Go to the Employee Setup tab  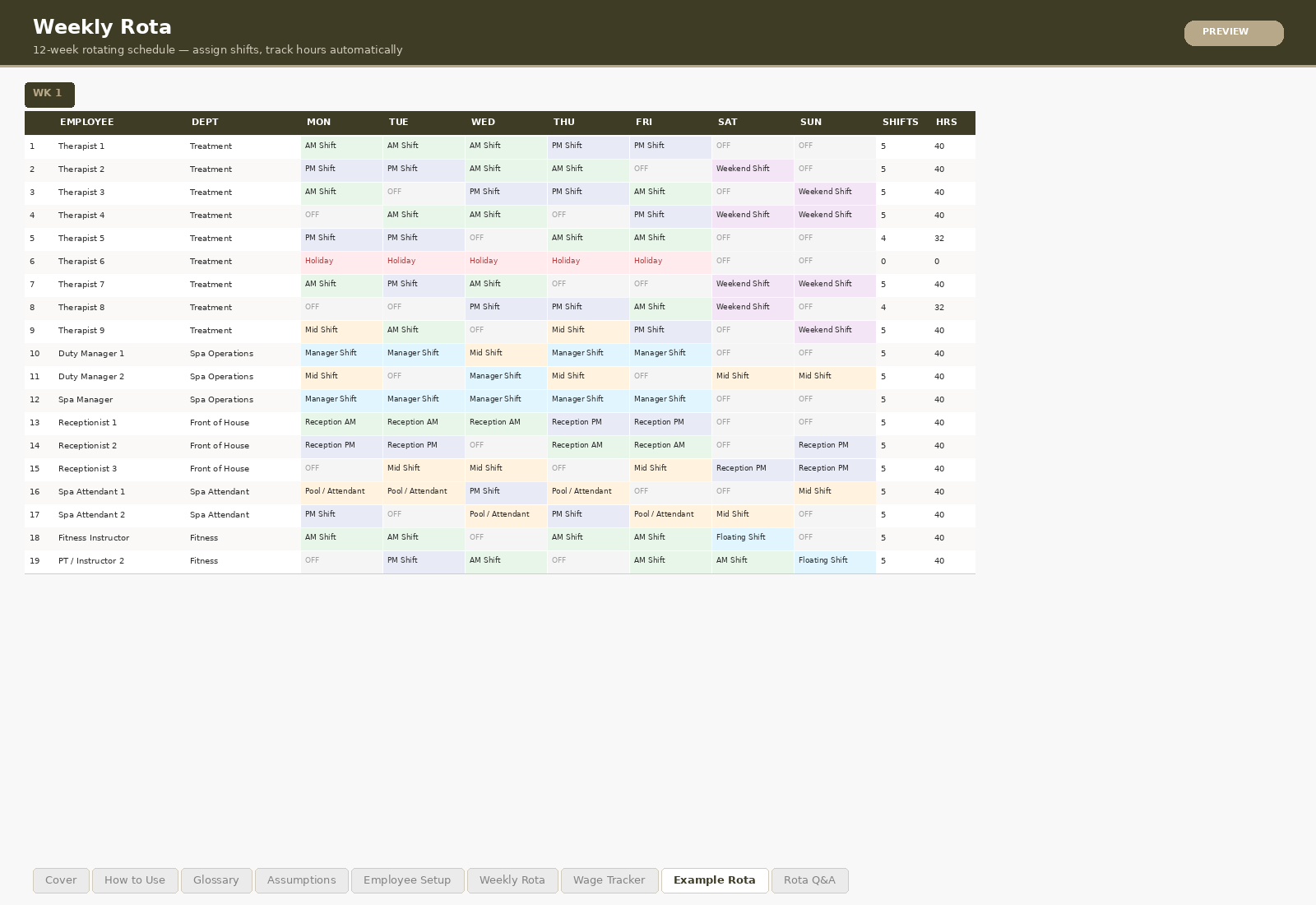pyautogui.click(x=407, y=879)
